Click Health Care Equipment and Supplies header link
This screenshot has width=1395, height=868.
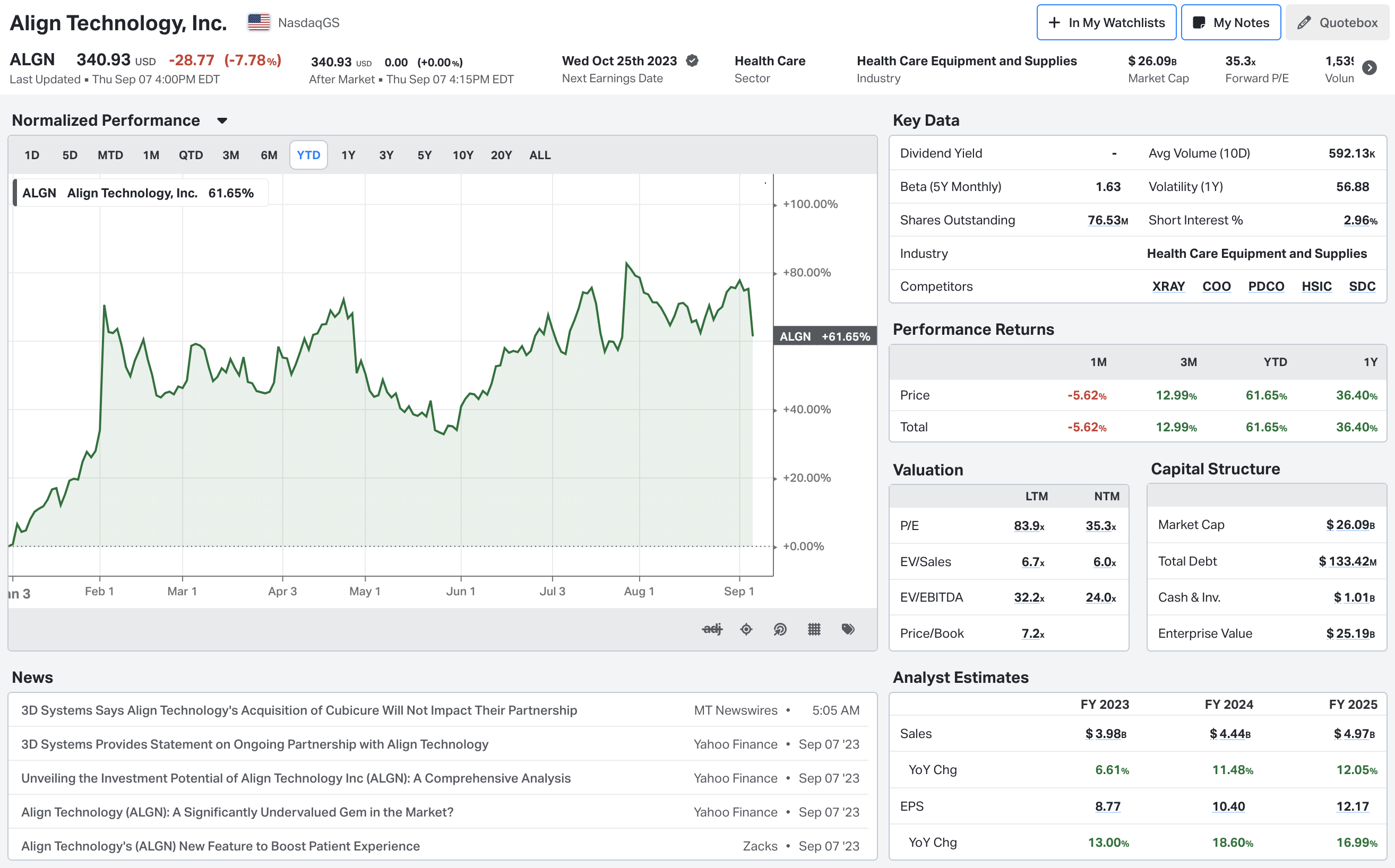click(967, 61)
